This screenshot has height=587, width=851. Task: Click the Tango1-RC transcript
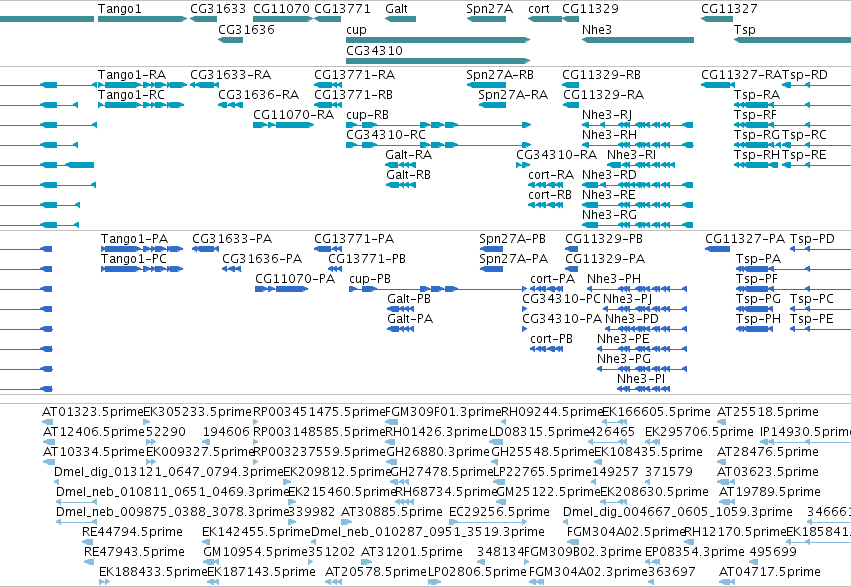coord(141,105)
